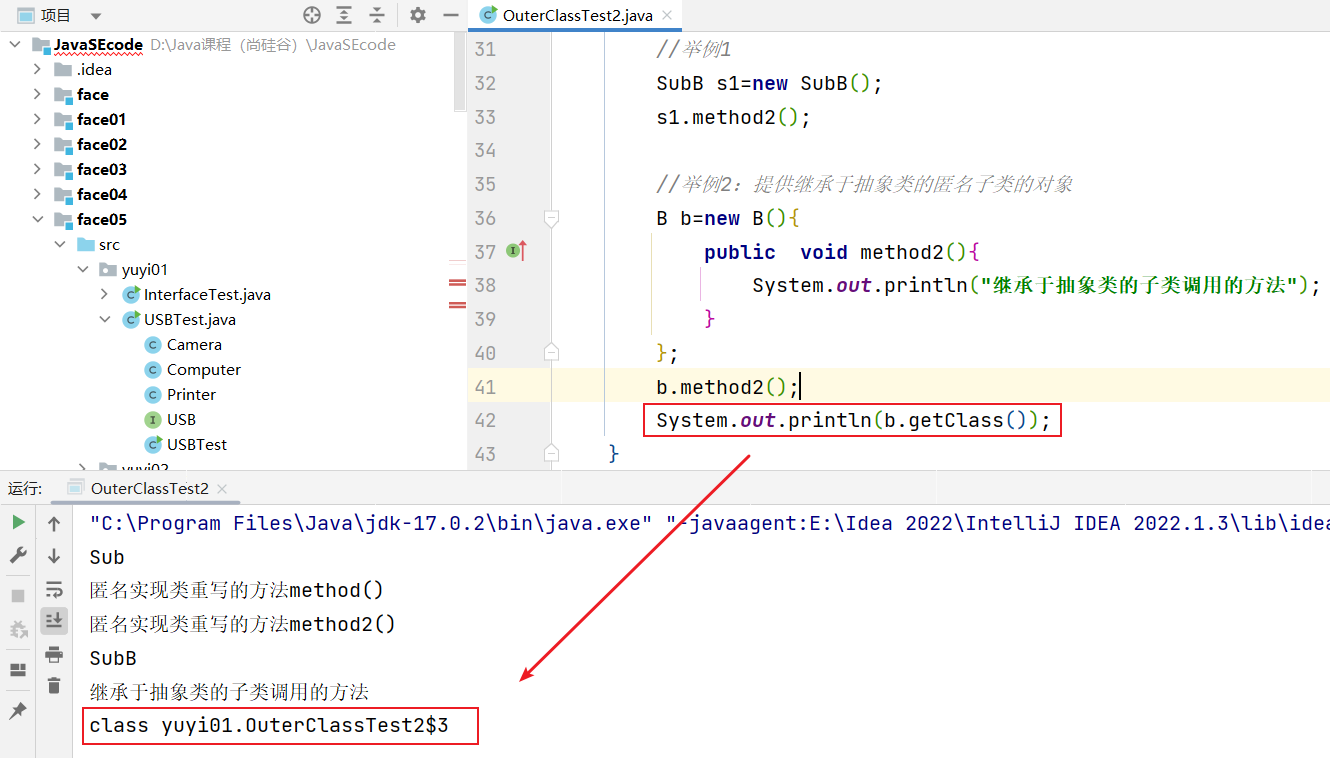Click the grayed bug icon in run toolbar
This screenshot has height=758, width=1330.
(x=18, y=629)
